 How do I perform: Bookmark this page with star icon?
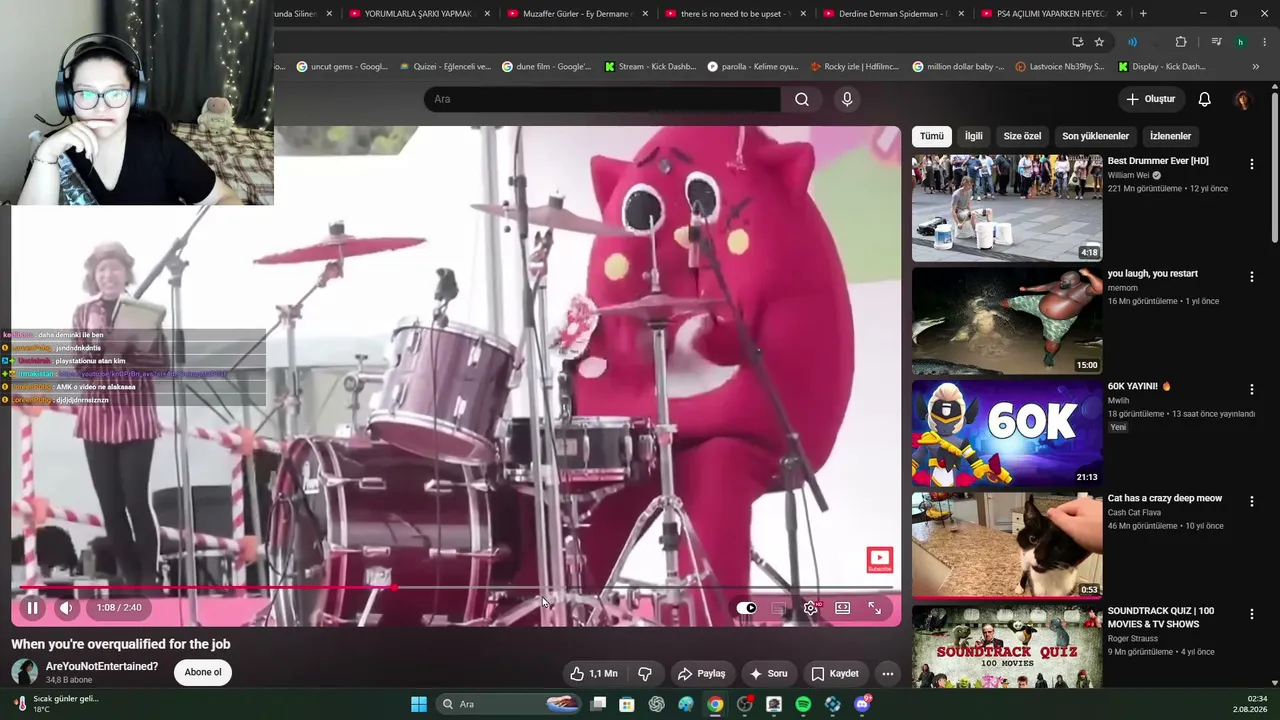click(x=1099, y=42)
